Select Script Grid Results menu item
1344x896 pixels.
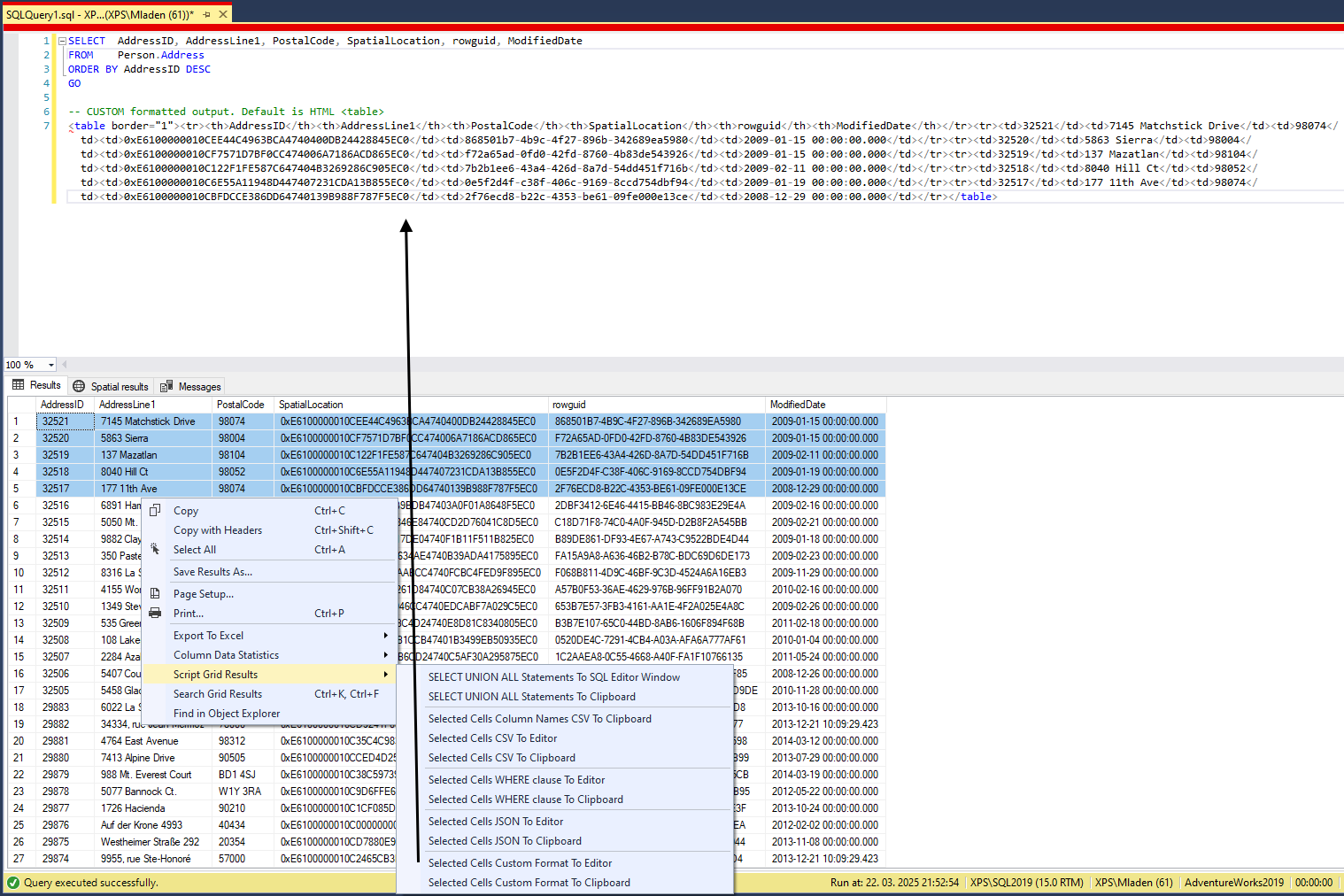pyautogui.click(x=269, y=675)
